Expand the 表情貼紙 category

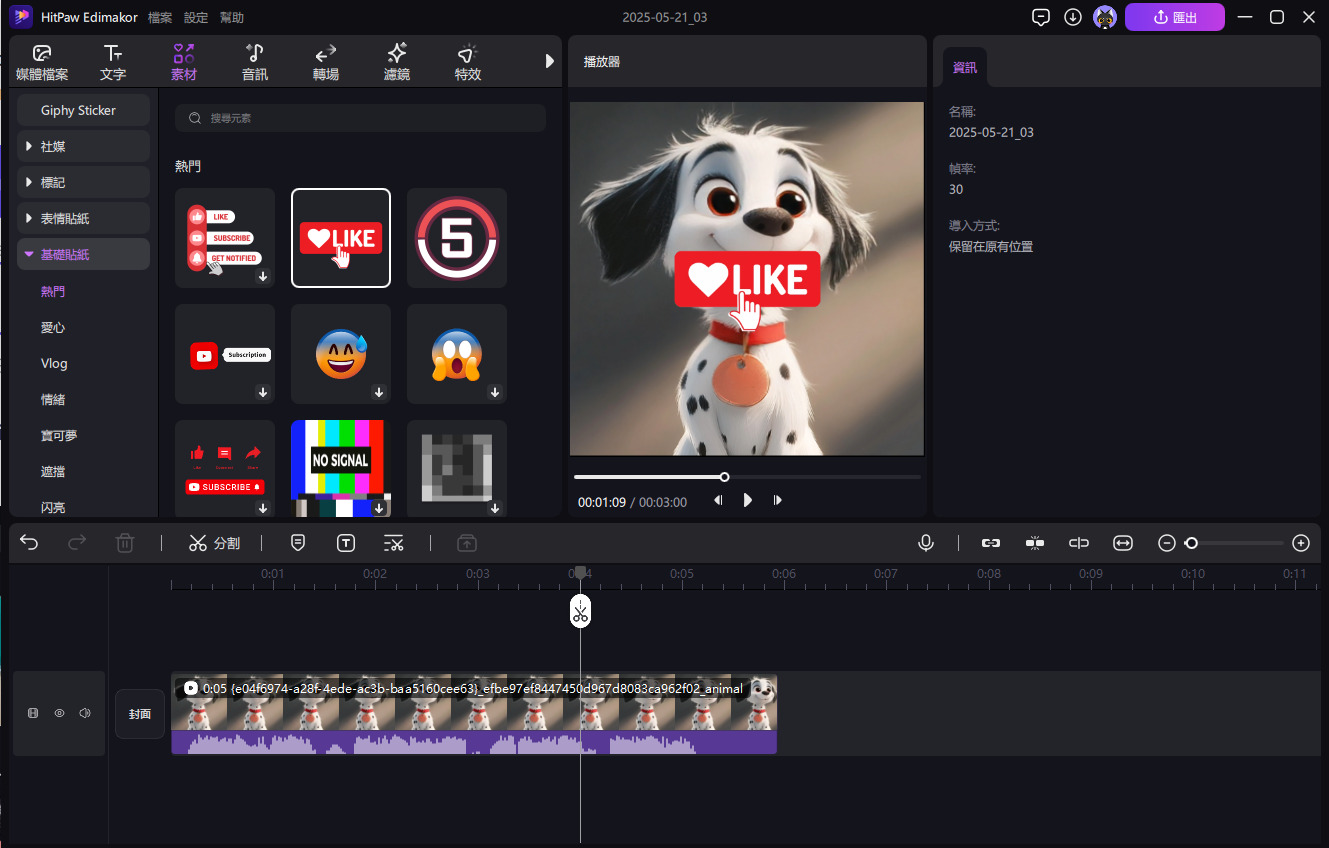(84, 218)
